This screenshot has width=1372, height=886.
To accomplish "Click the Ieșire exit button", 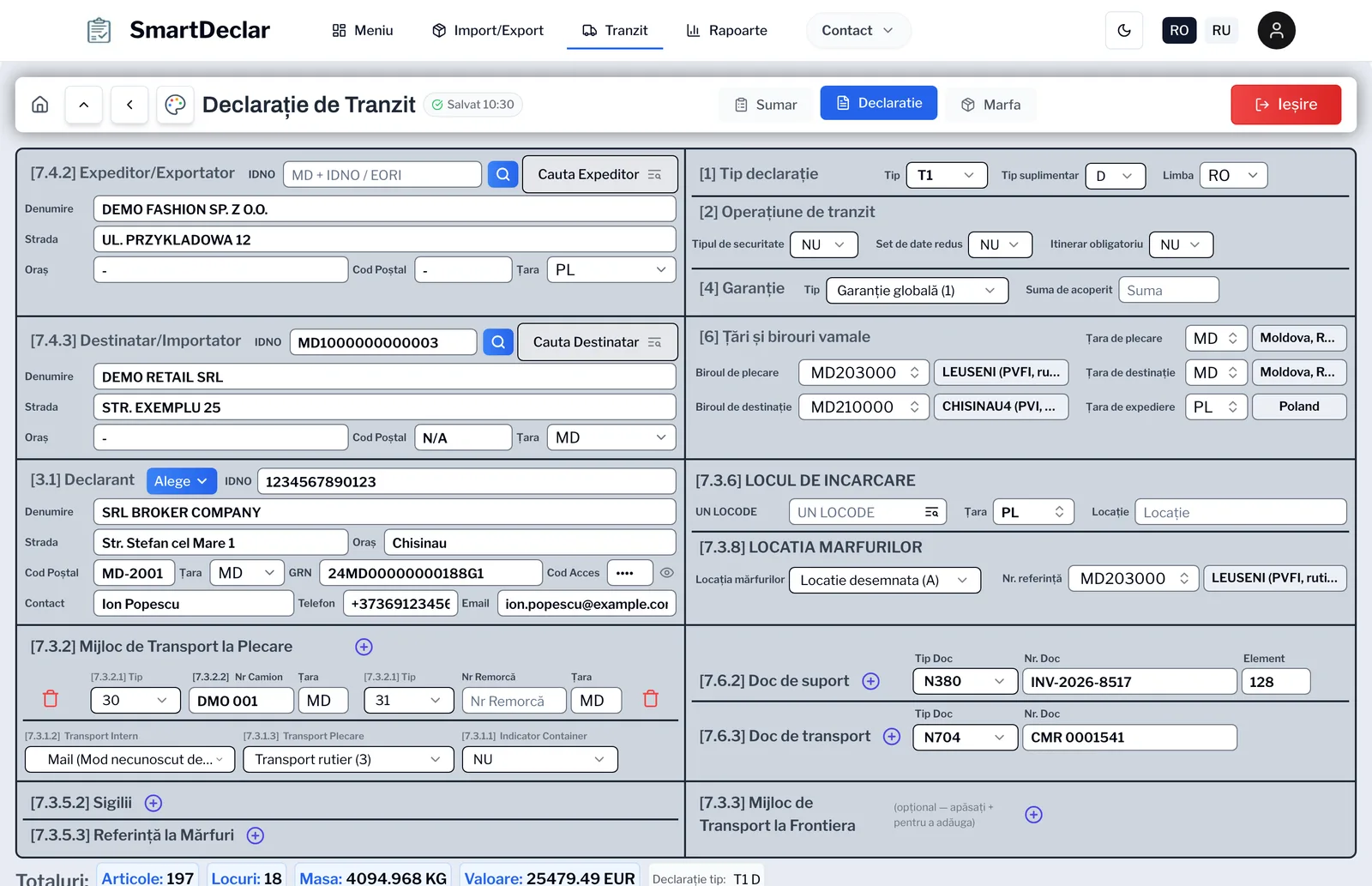I will click(x=1285, y=105).
